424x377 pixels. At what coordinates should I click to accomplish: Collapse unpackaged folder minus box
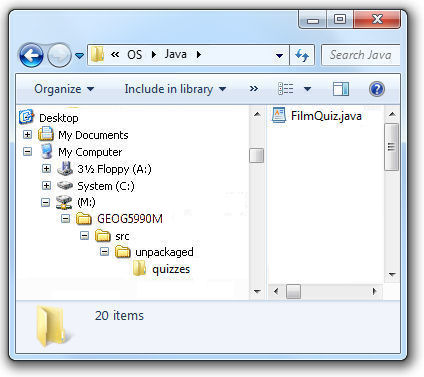pyautogui.click(x=104, y=252)
